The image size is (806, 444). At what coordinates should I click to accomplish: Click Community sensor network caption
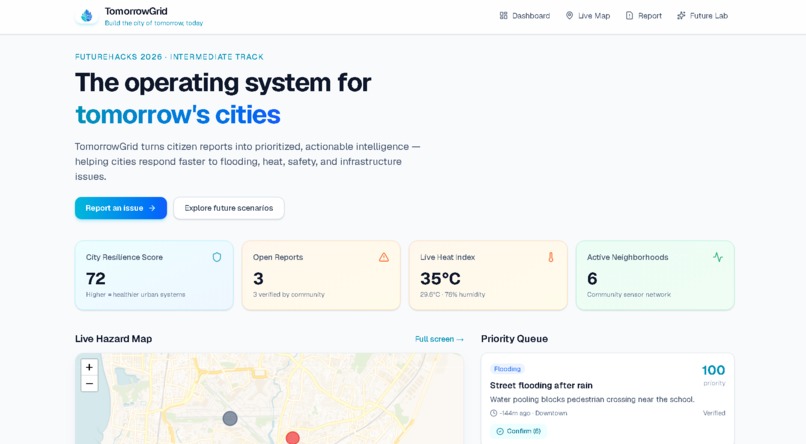[x=629, y=295]
